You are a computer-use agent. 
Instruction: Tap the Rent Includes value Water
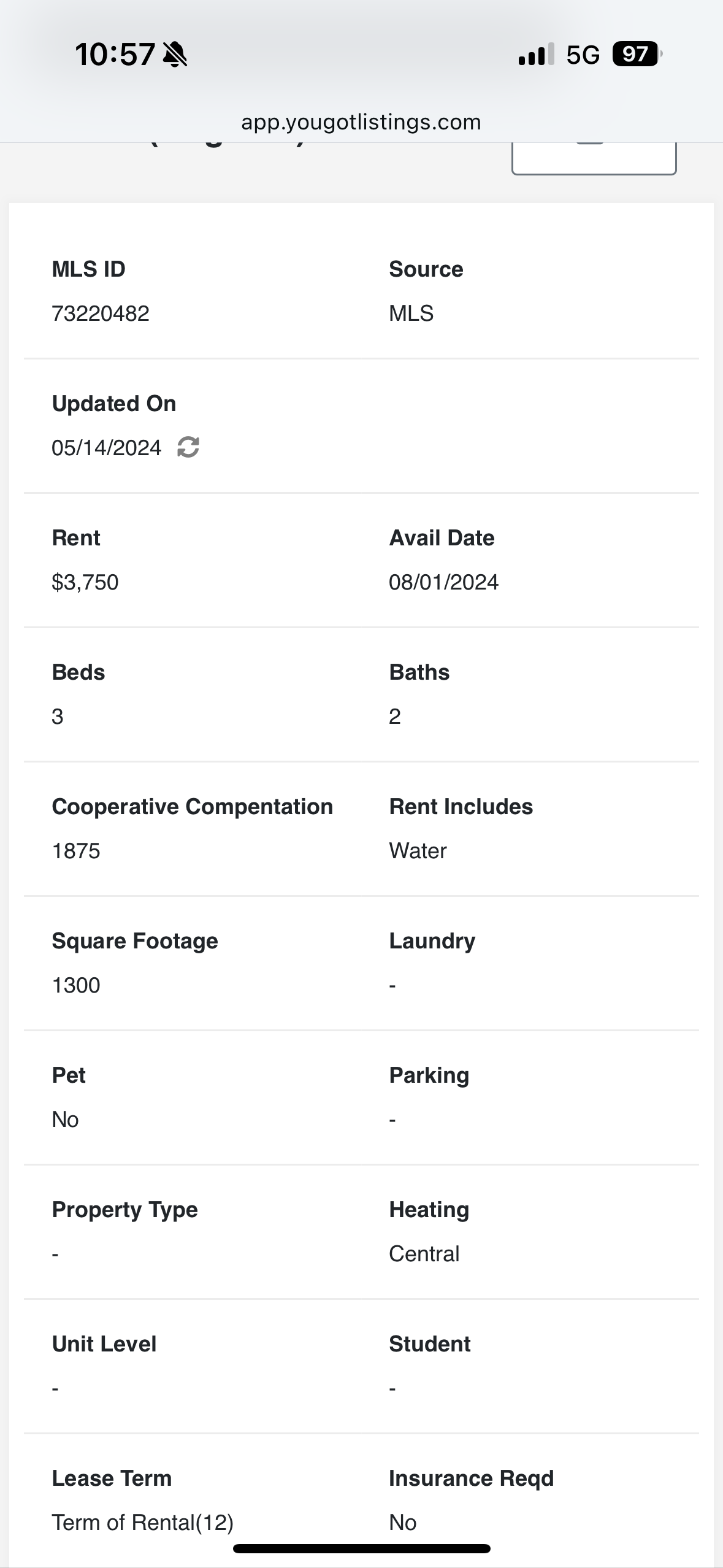pyautogui.click(x=418, y=851)
